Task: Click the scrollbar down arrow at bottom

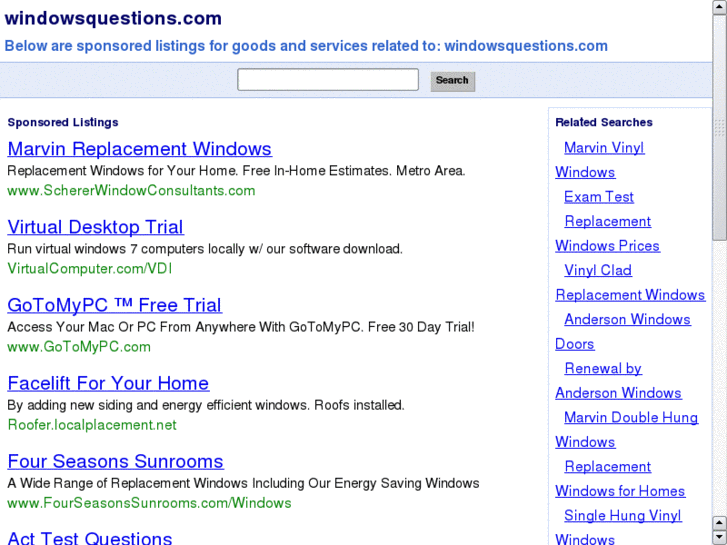Action: pyautogui.click(x=720, y=537)
